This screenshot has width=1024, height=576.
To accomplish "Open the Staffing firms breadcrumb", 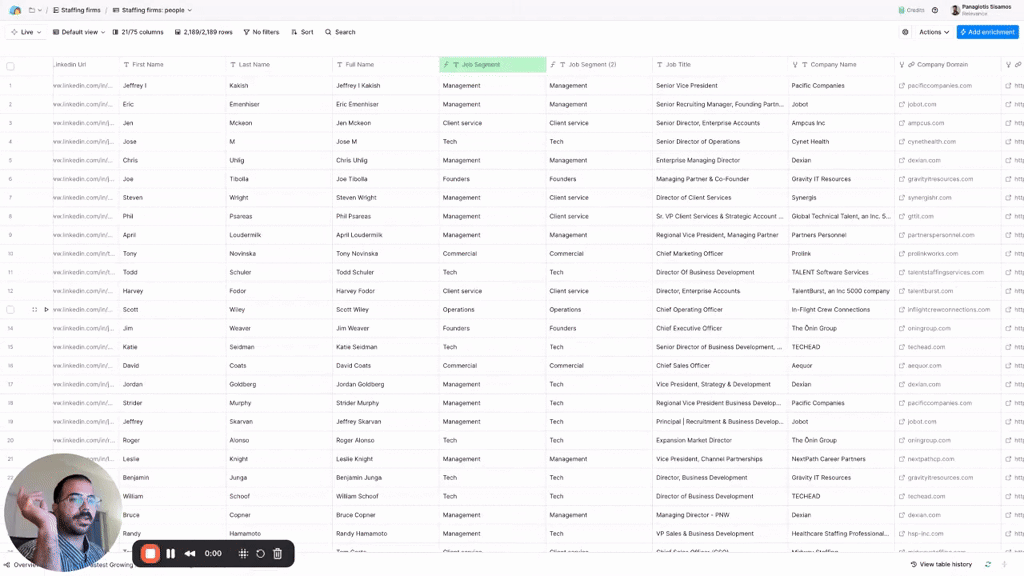I will click(x=76, y=10).
